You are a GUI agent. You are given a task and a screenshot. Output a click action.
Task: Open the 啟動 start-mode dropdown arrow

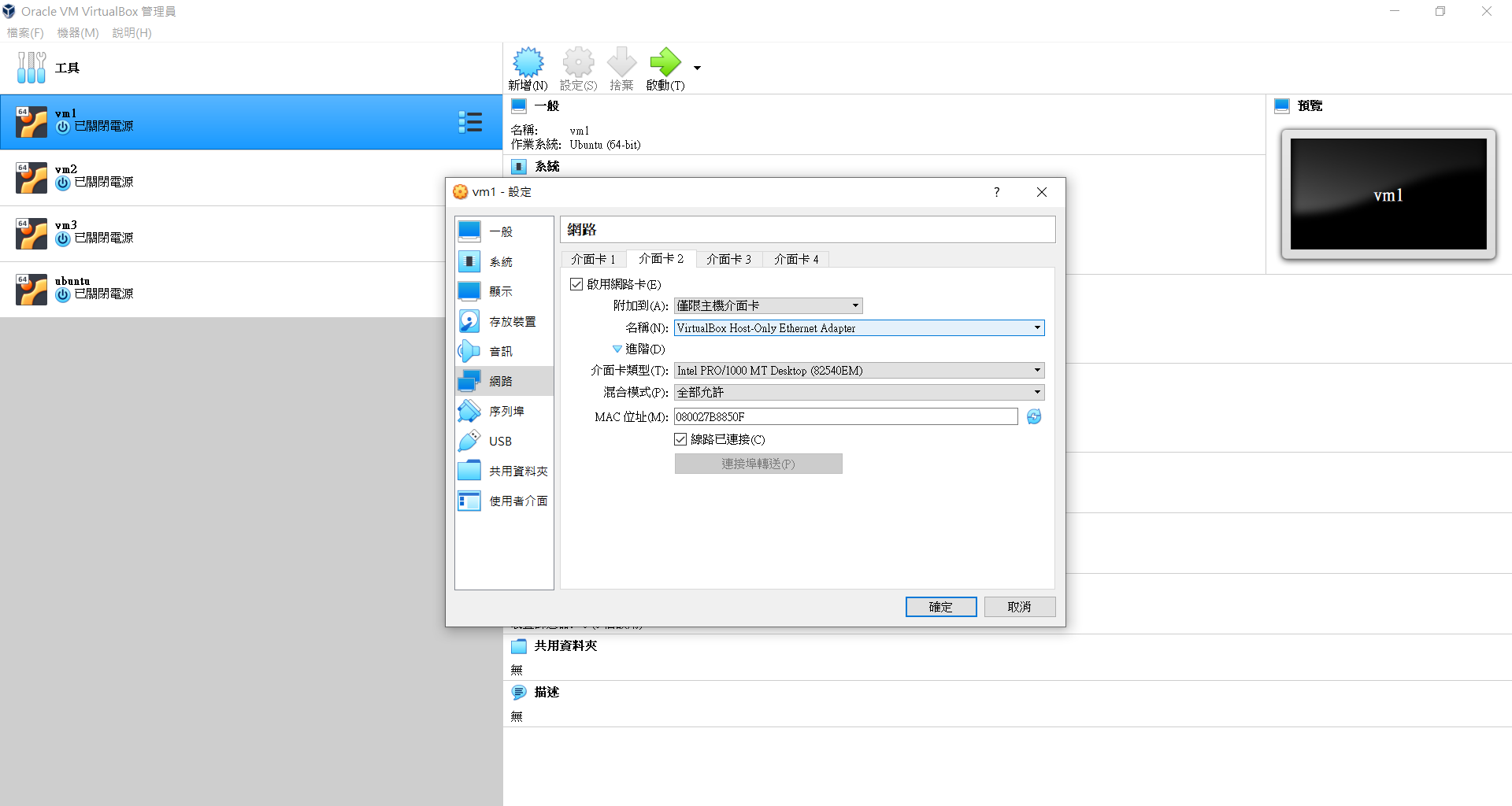point(697,68)
